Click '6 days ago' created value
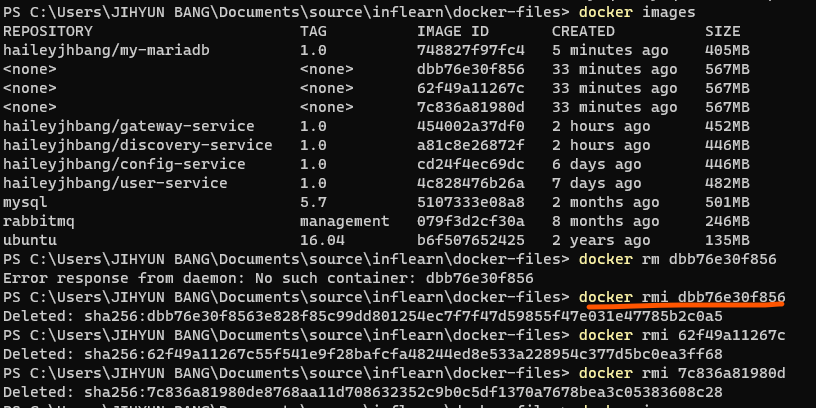This screenshot has width=816, height=408. (x=596, y=164)
